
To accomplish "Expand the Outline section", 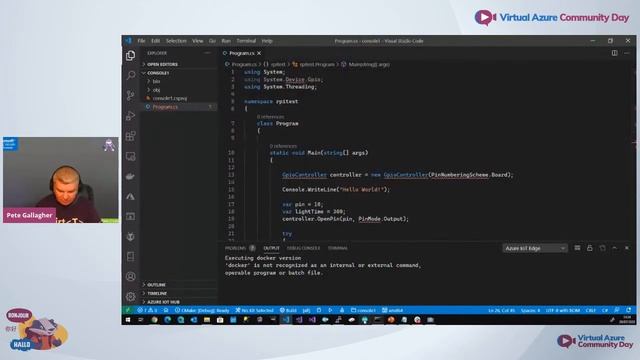I will coord(179,284).
